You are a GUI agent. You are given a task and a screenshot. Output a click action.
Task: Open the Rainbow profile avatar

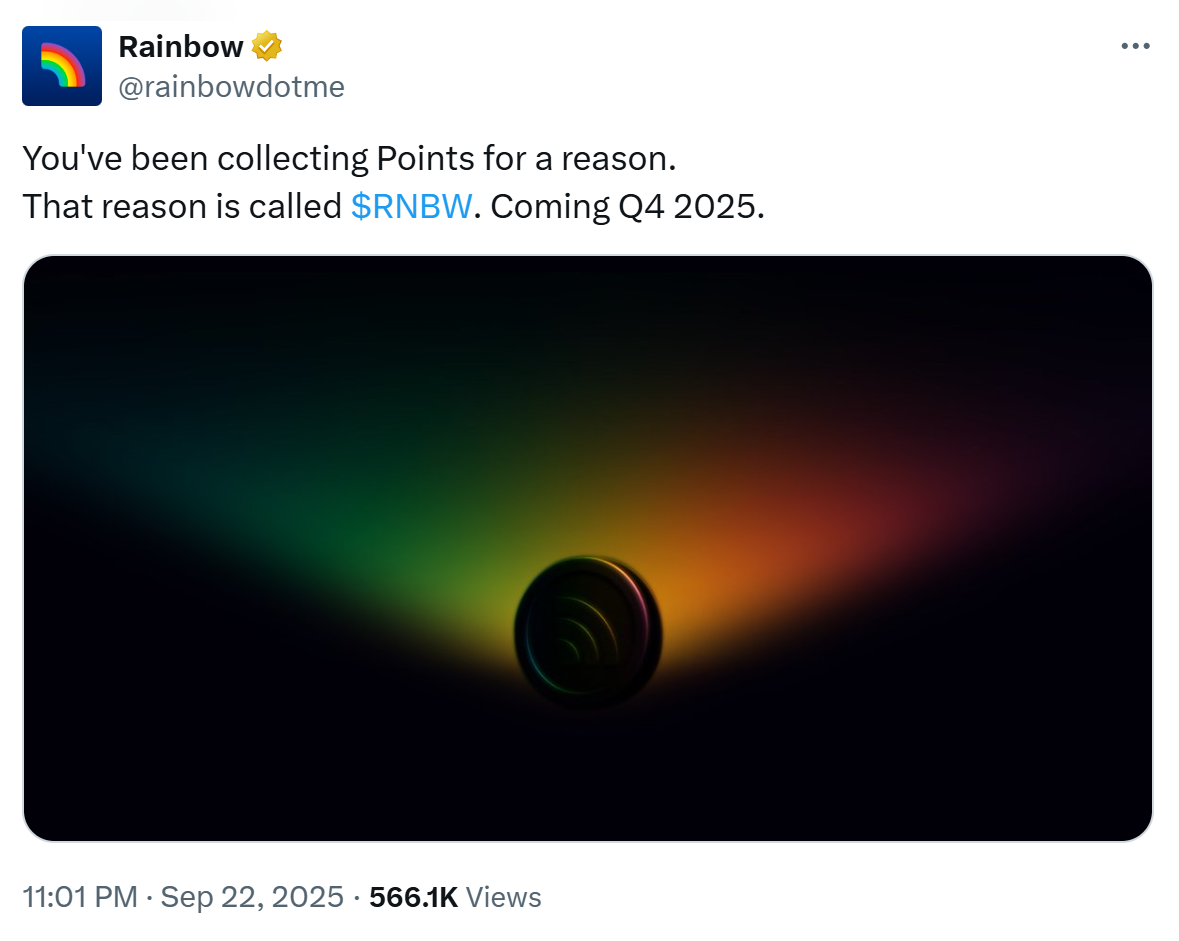(x=62, y=66)
